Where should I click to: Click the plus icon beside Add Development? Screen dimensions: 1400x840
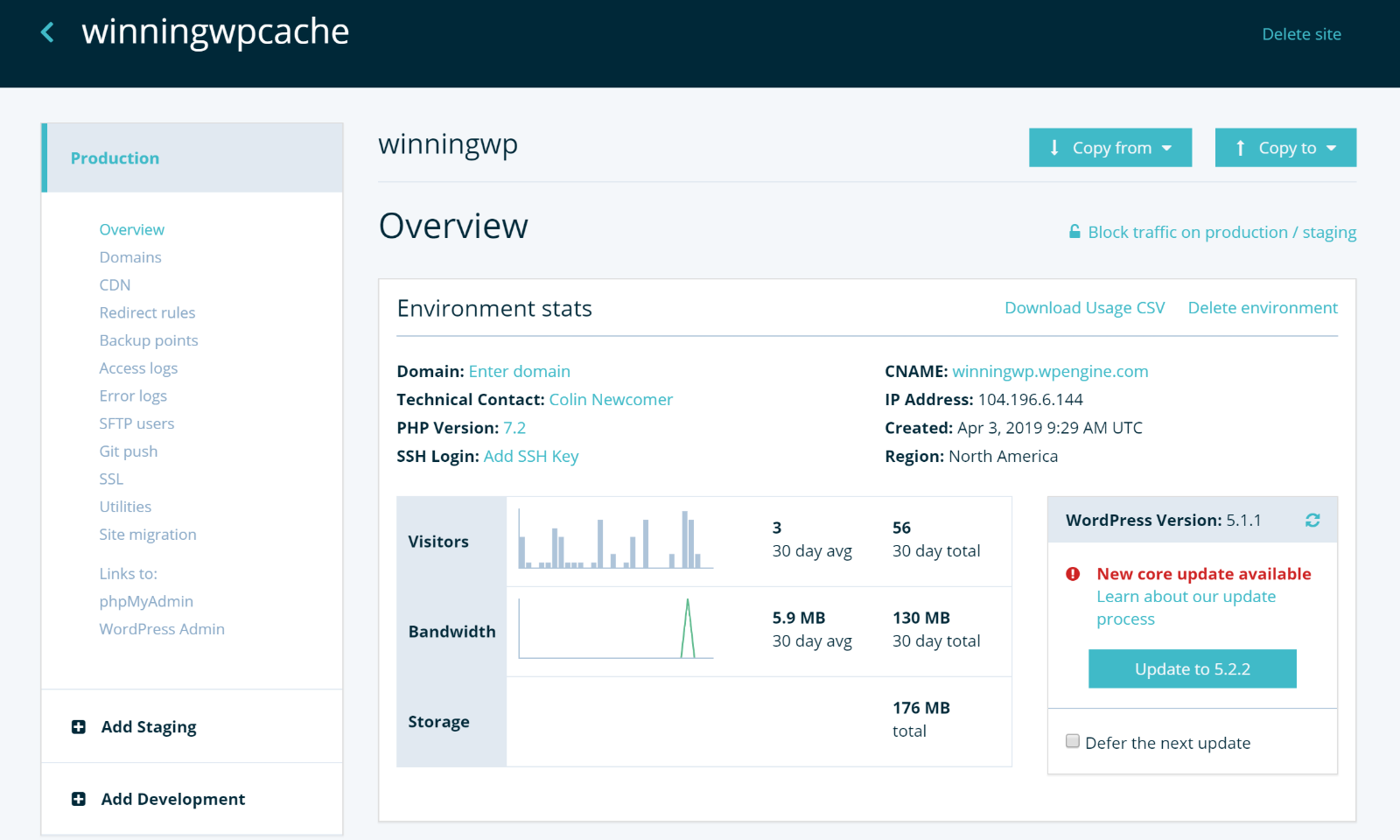(x=79, y=799)
